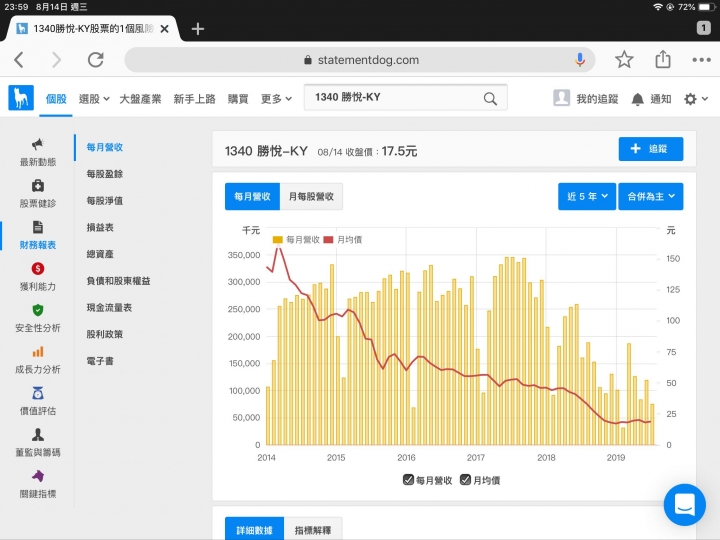This screenshot has width=720, height=540.
Task: Go back with the browser back arrow
Action: tap(19, 60)
